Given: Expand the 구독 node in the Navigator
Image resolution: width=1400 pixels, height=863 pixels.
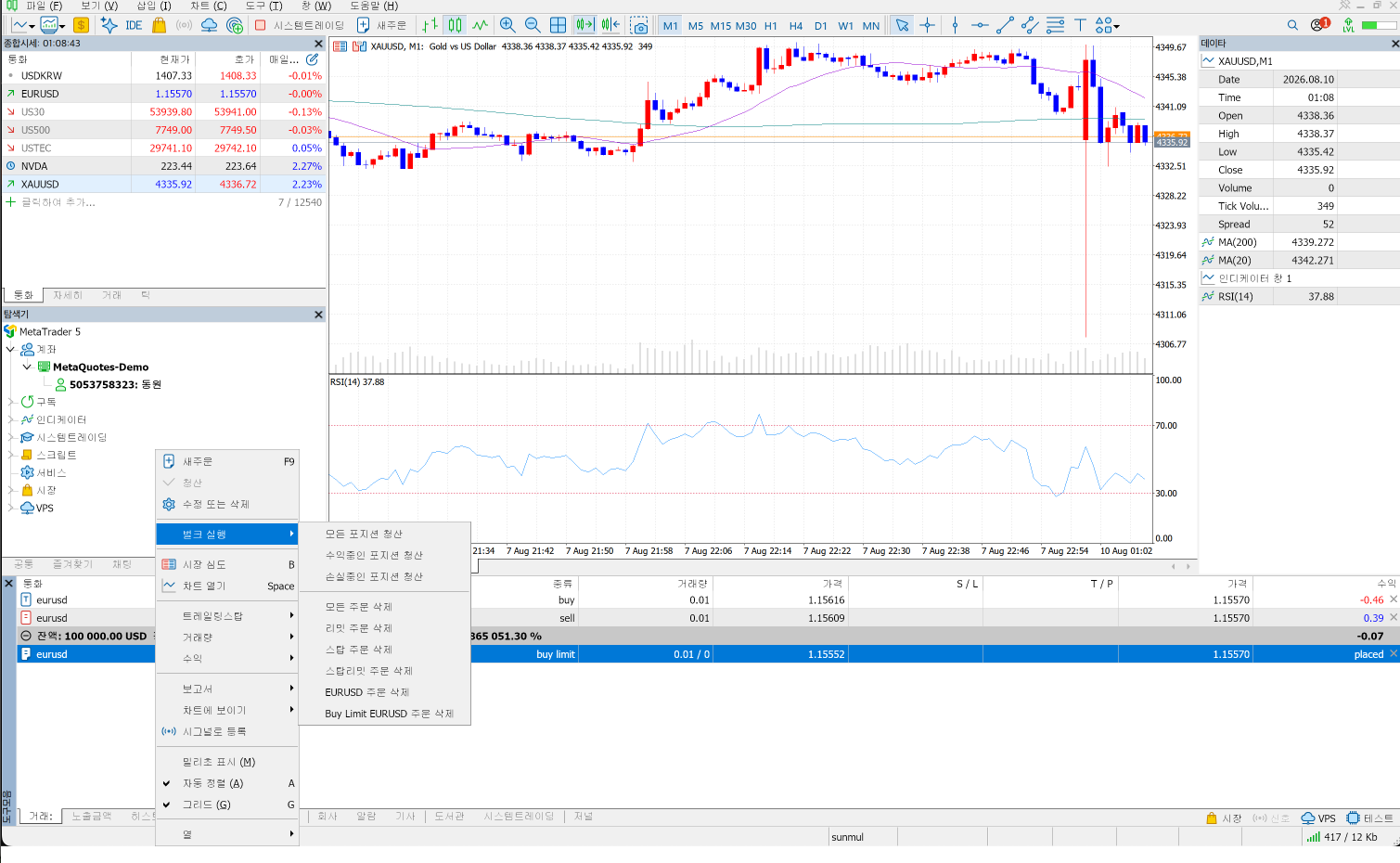Looking at the screenshot, I should tap(10, 402).
